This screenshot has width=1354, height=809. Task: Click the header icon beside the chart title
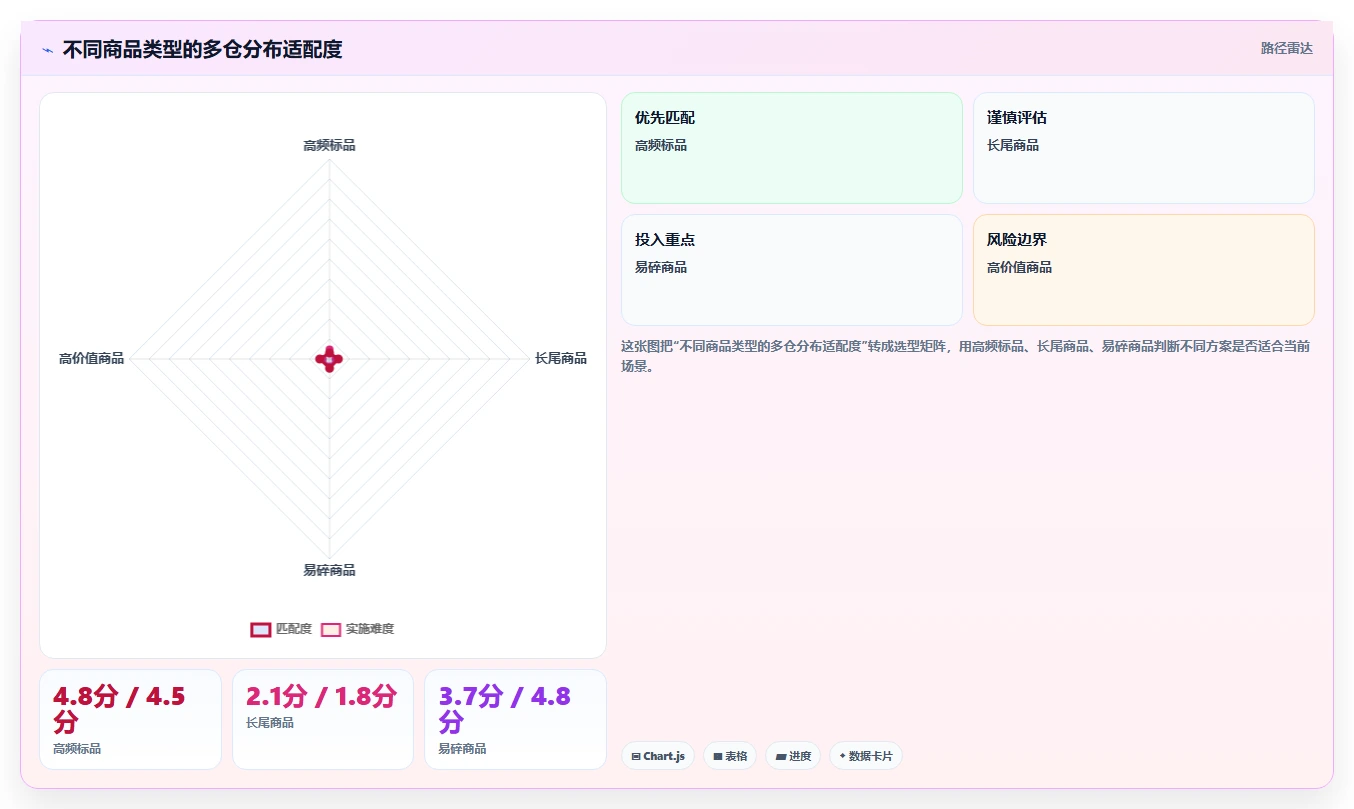pyautogui.click(x=47, y=50)
